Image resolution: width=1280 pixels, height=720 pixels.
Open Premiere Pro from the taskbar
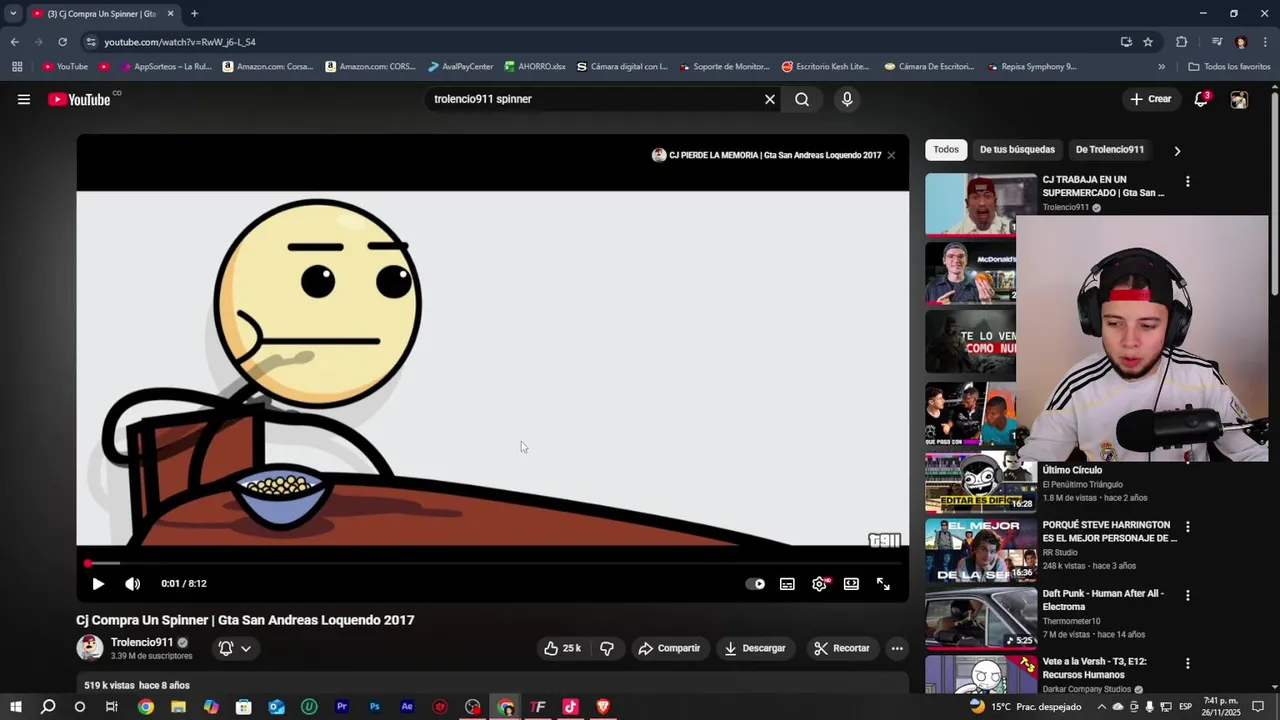pos(342,707)
